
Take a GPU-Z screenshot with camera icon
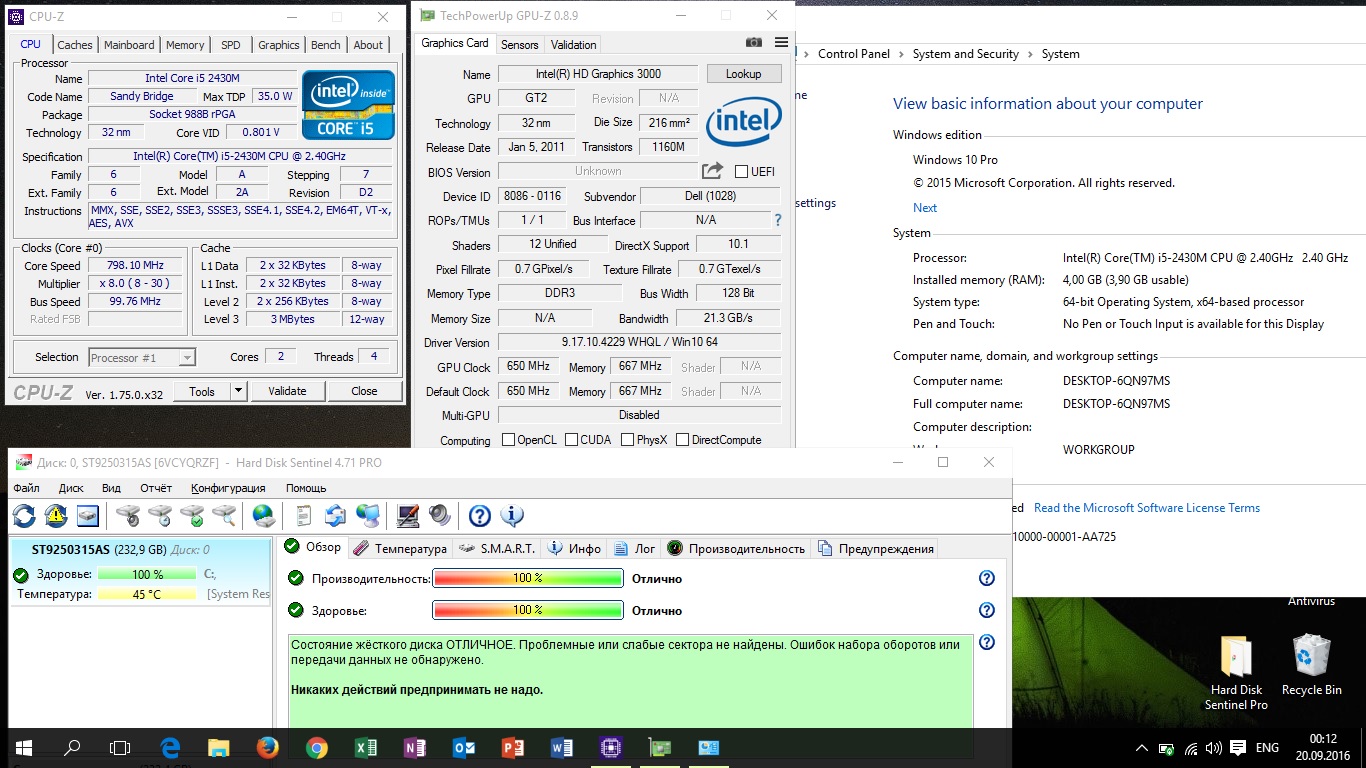[754, 43]
